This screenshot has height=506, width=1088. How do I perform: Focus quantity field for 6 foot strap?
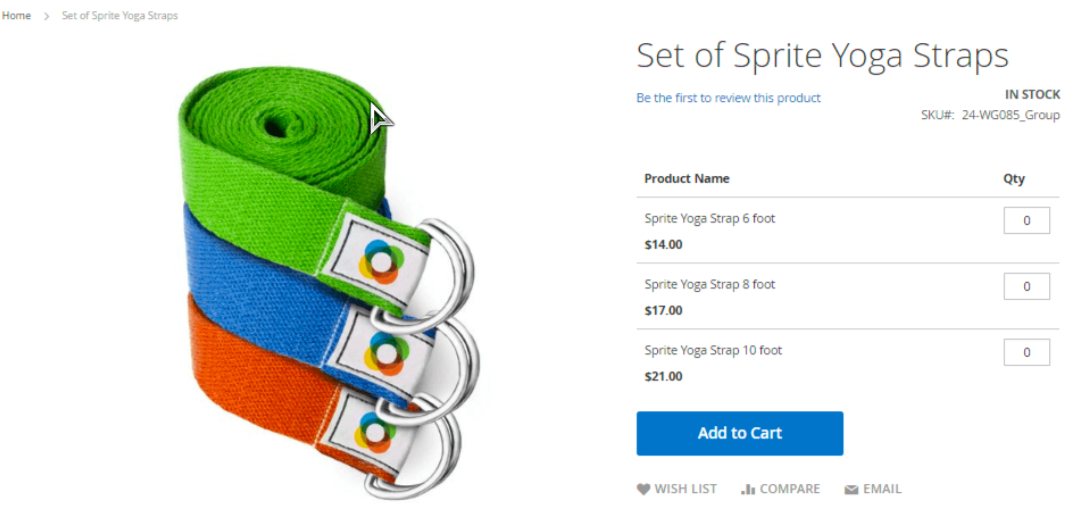pyautogui.click(x=1026, y=221)
